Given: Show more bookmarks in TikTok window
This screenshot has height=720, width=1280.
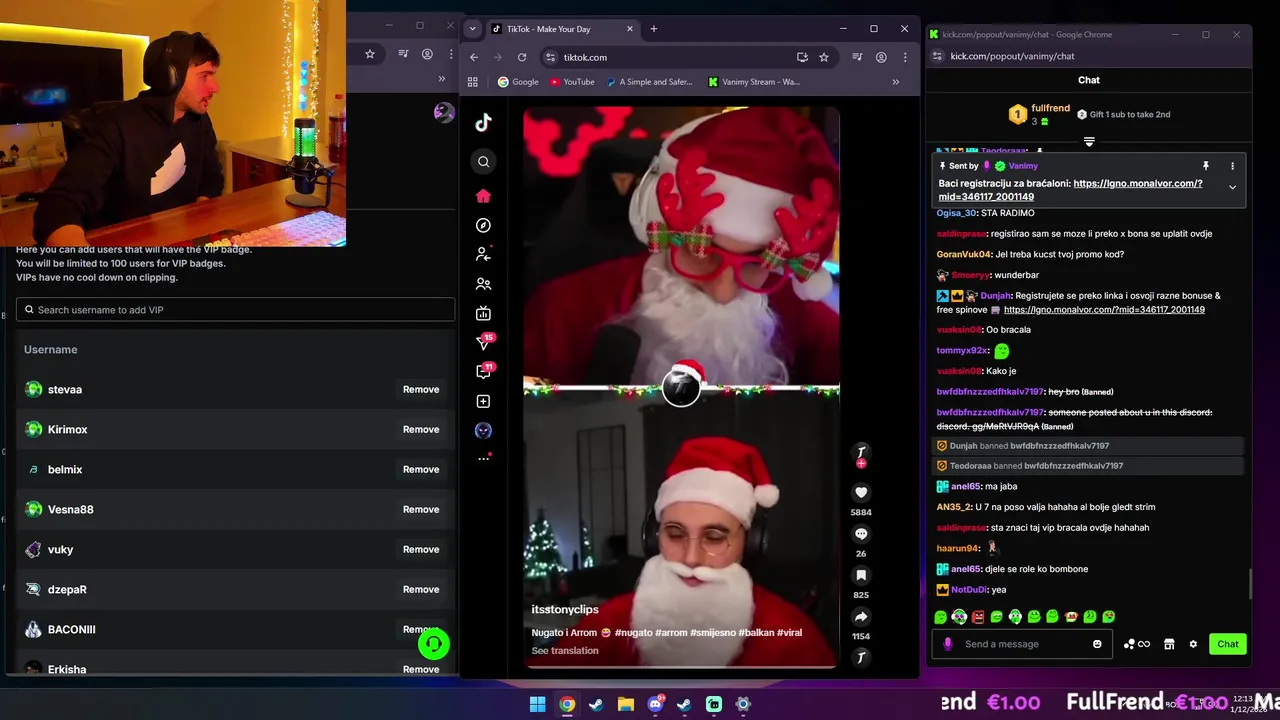Looking at the screenshot, I should coord(895,82).
